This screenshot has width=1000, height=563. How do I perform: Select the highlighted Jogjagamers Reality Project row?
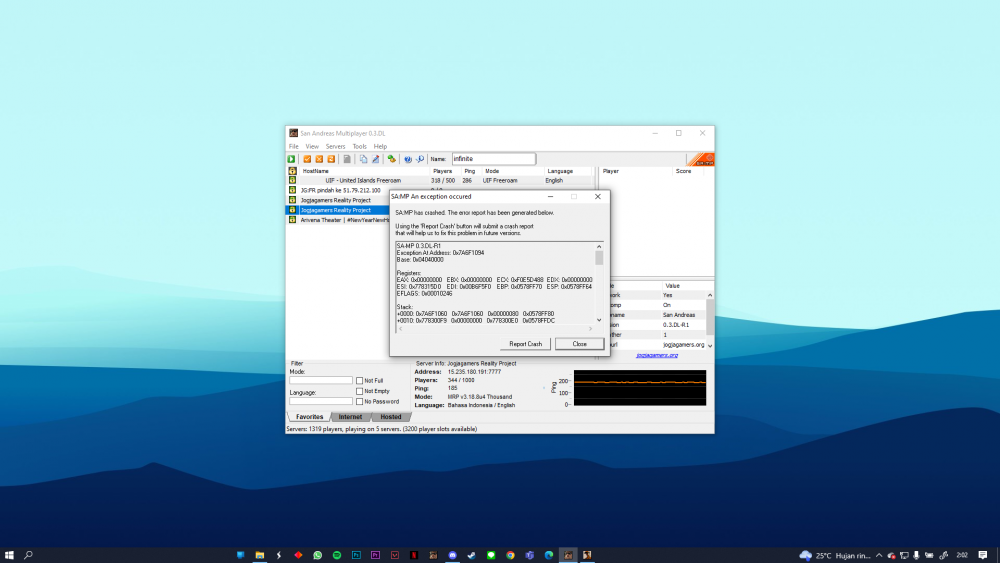coord(338,210)
